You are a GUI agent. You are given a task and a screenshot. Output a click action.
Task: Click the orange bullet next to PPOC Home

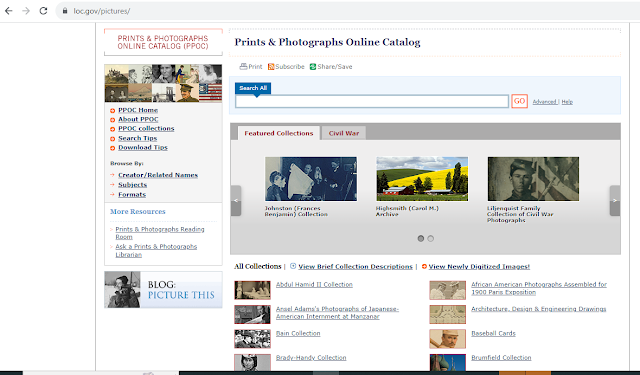[x=112, y=111]
